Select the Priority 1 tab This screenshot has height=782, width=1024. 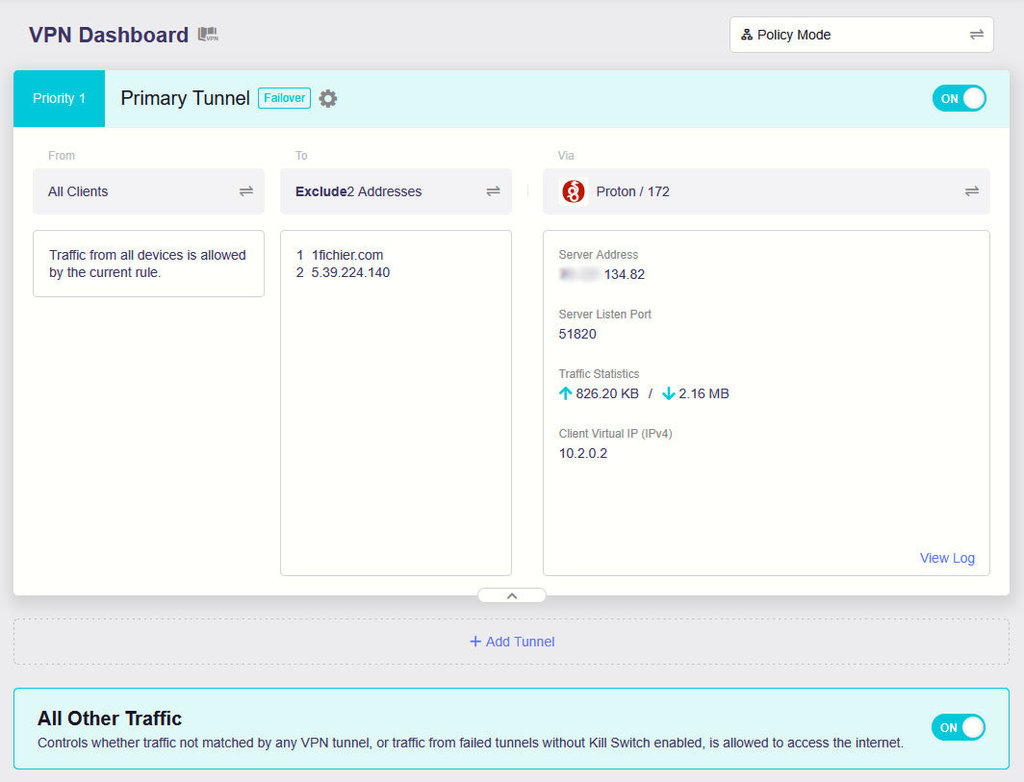click(x=59, y=98)
